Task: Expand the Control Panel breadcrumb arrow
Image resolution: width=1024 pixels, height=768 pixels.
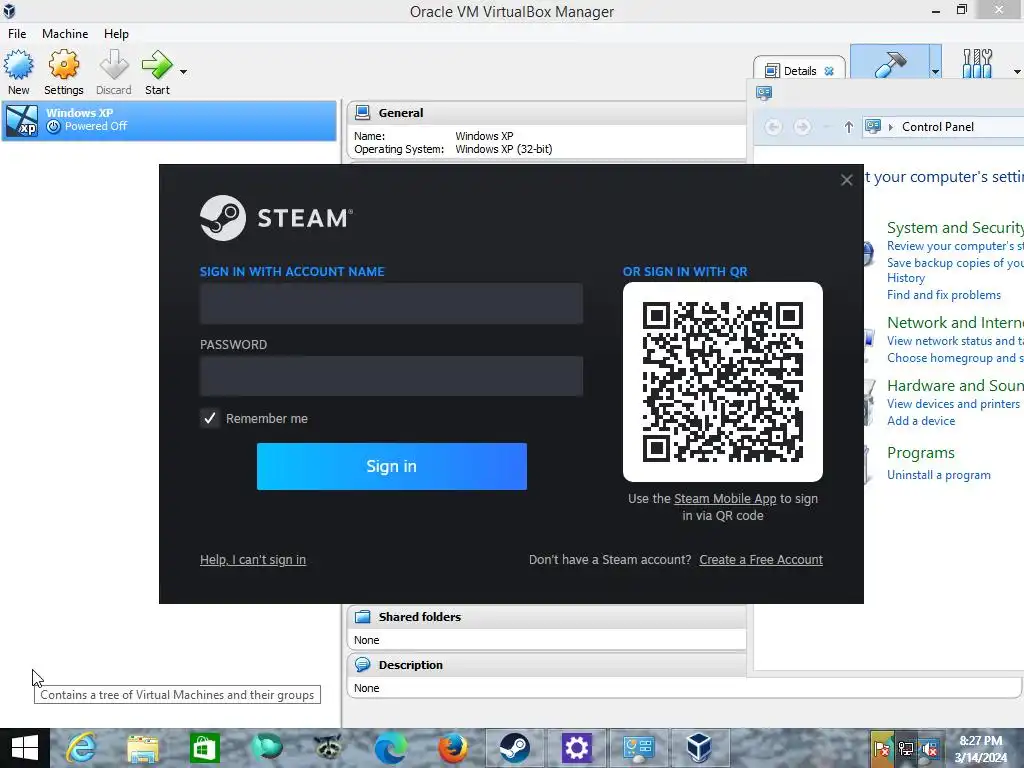Action: [x=891, y=127]
